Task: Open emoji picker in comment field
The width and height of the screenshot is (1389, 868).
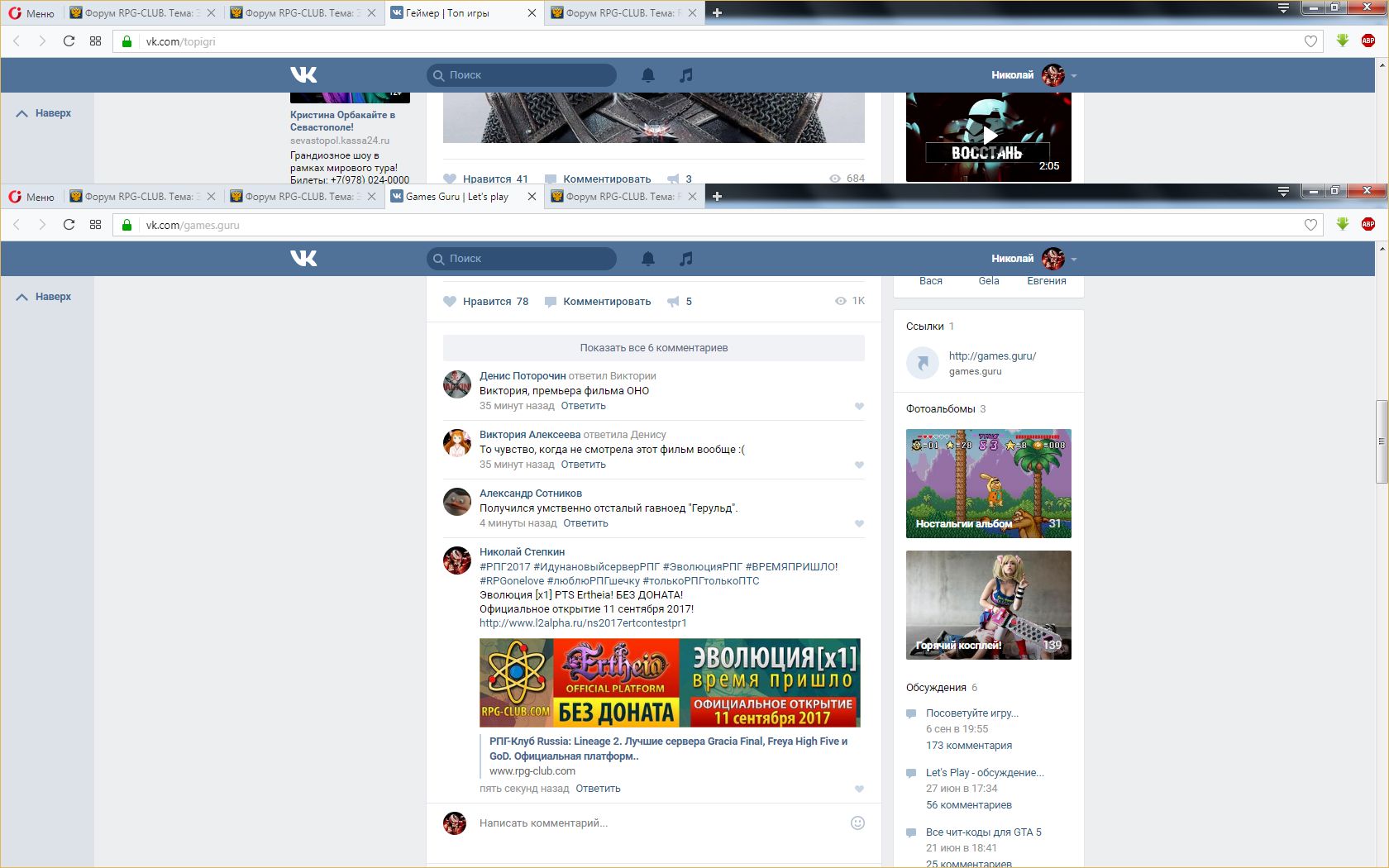Action: pyautogui.click(x=857, y=823)
